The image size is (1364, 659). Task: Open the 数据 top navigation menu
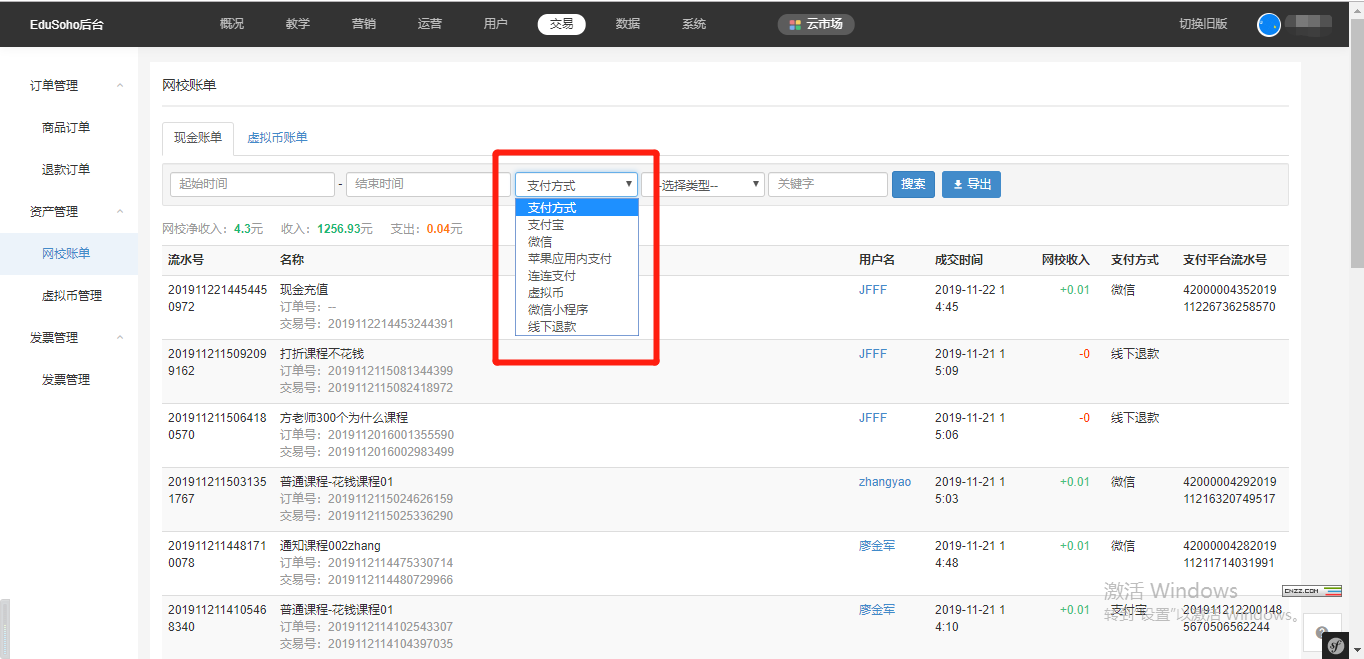[x=627, y=24]
